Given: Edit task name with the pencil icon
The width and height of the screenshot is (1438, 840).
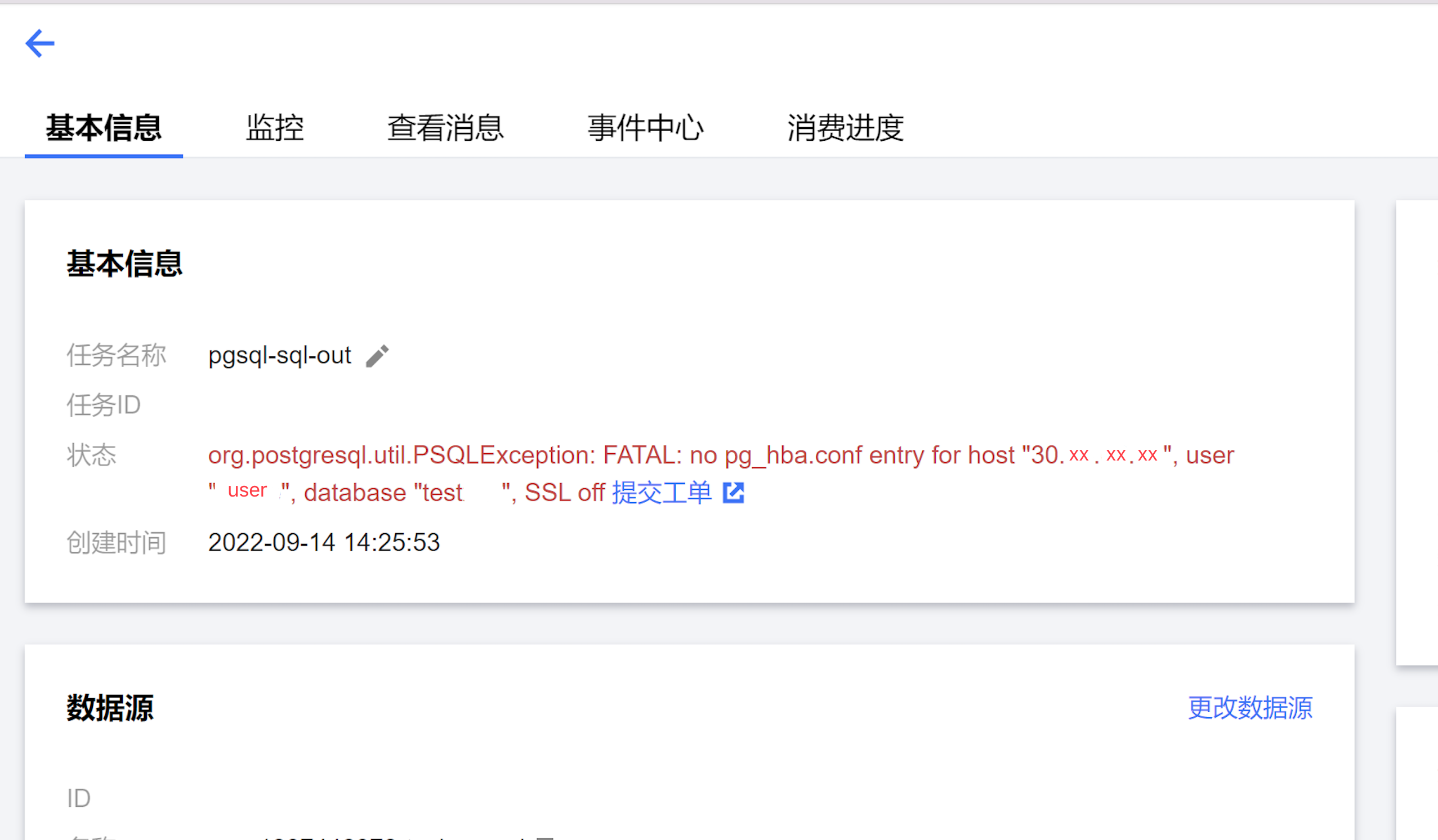Looking at the screenshot, I should (377, 356).
